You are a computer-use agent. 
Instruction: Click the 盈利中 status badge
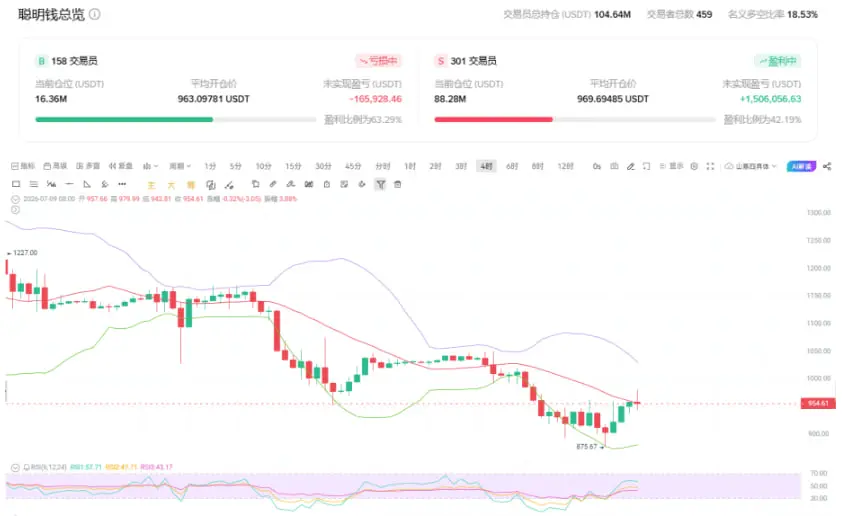[778, 61]
